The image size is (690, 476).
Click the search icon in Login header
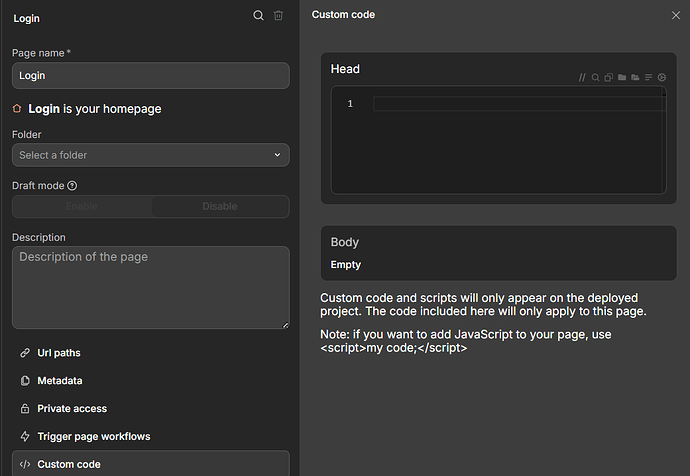258,16
